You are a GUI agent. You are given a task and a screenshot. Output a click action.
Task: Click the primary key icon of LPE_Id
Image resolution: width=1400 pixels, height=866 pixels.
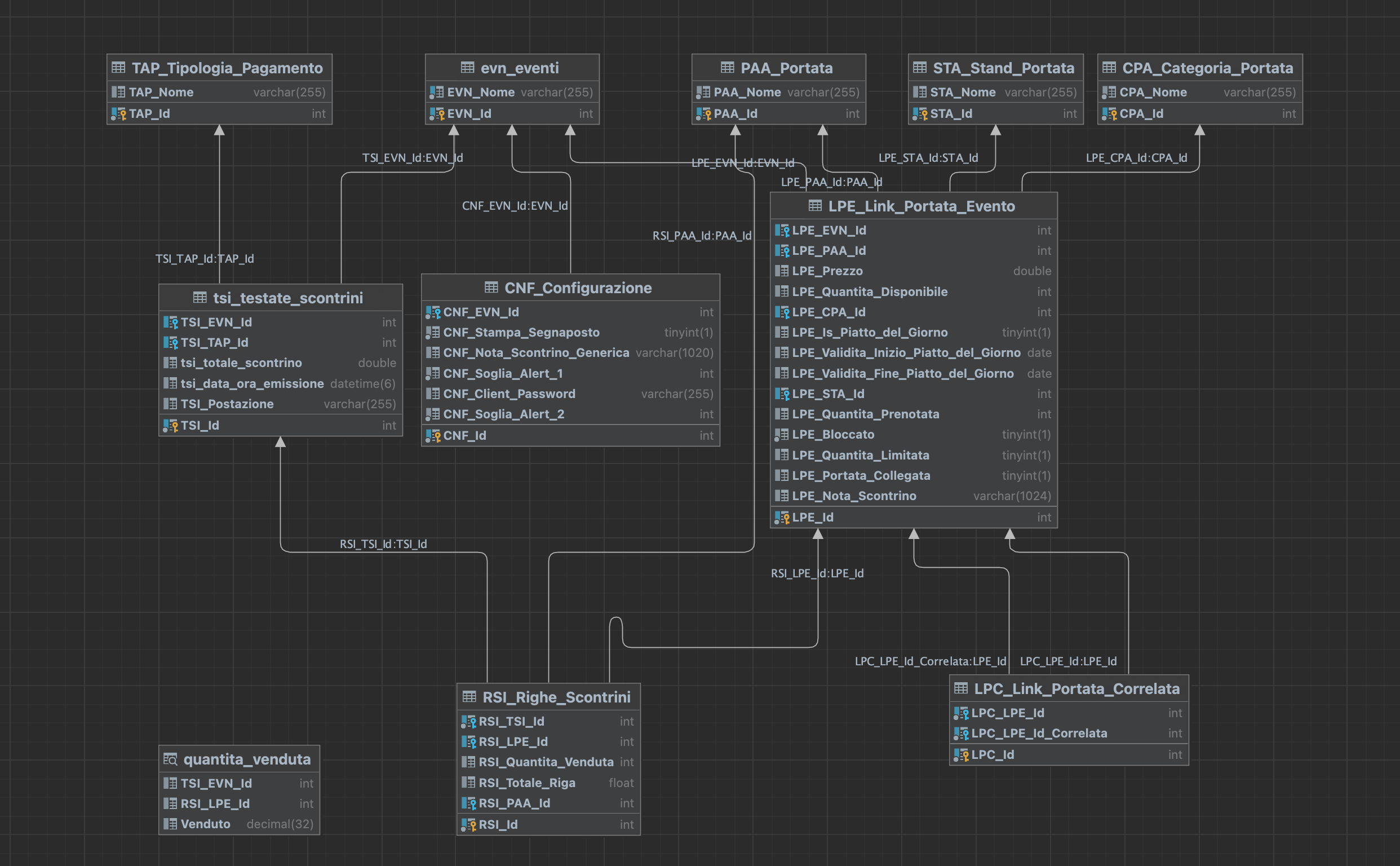[x=782, y=517]
